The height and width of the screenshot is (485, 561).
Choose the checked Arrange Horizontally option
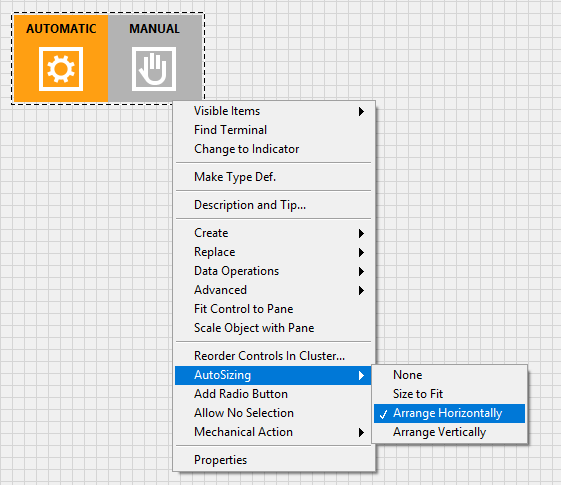coord(449,413)
